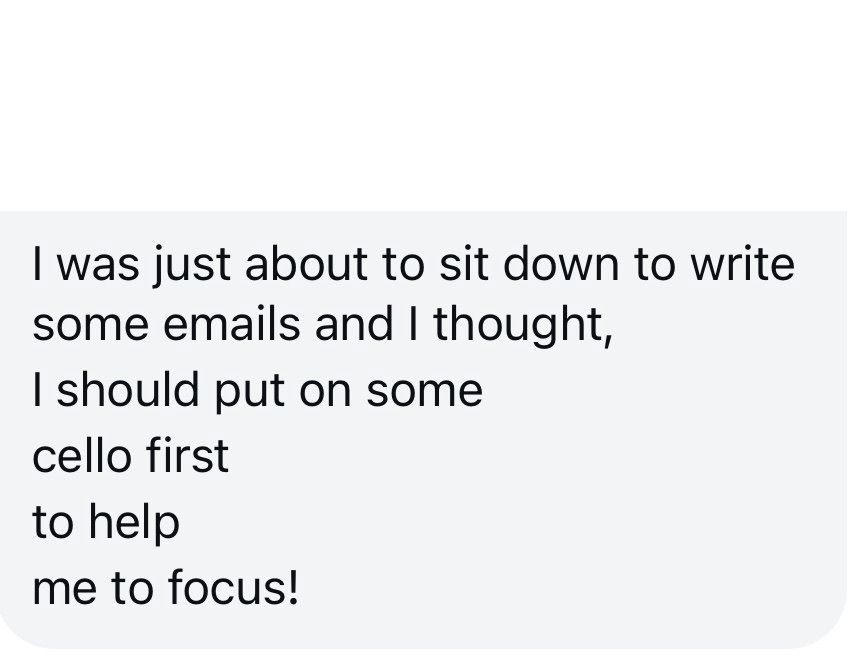This screenshot has height=658, width=854.
Task: Click the word "on" in third line
Action: click(325, 393)
